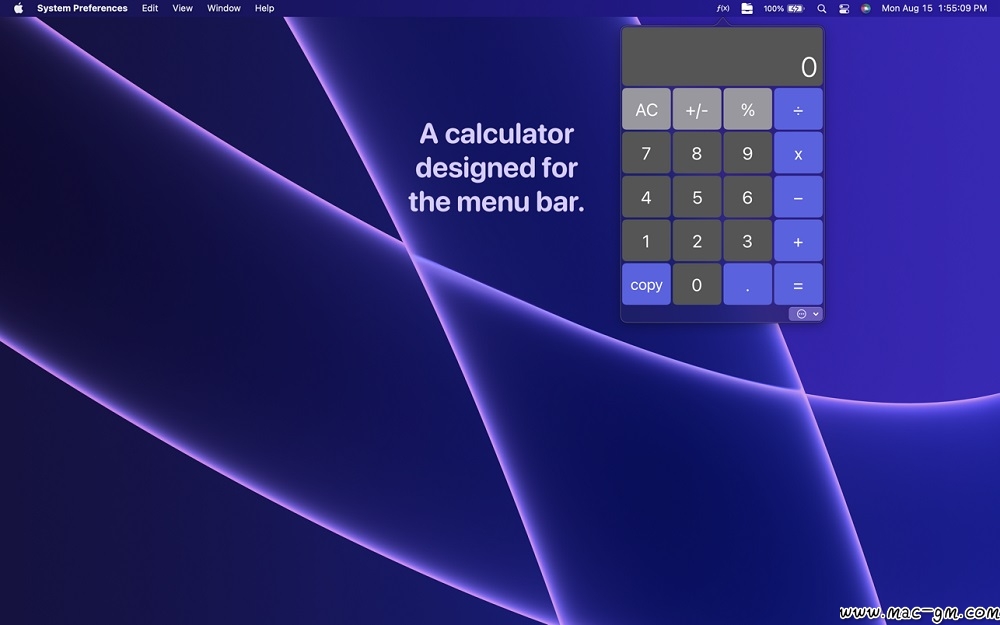
Task: Click calculator digit 3
Action: (747, 241)
